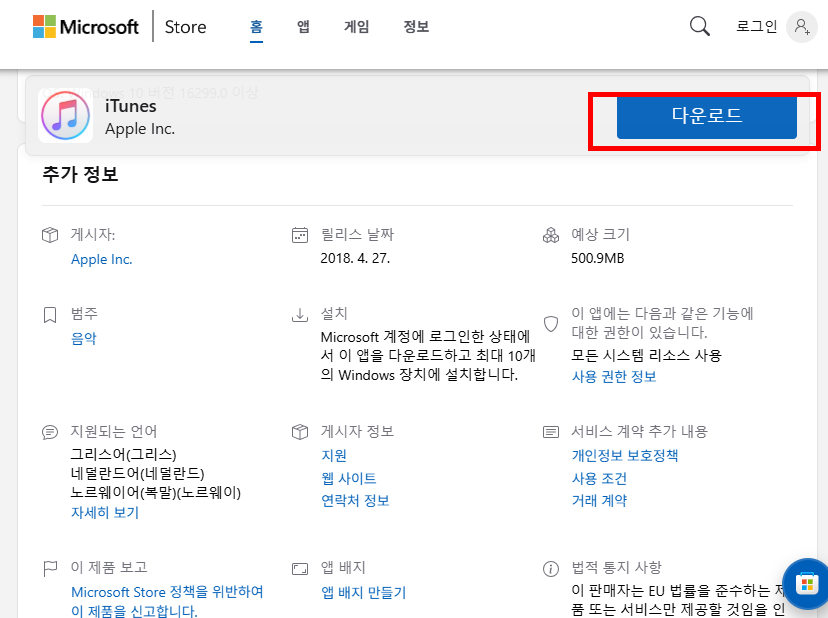Click the publisher box icon beside 게시자:
The image size is (828, 618).
[x=50, y=235]
